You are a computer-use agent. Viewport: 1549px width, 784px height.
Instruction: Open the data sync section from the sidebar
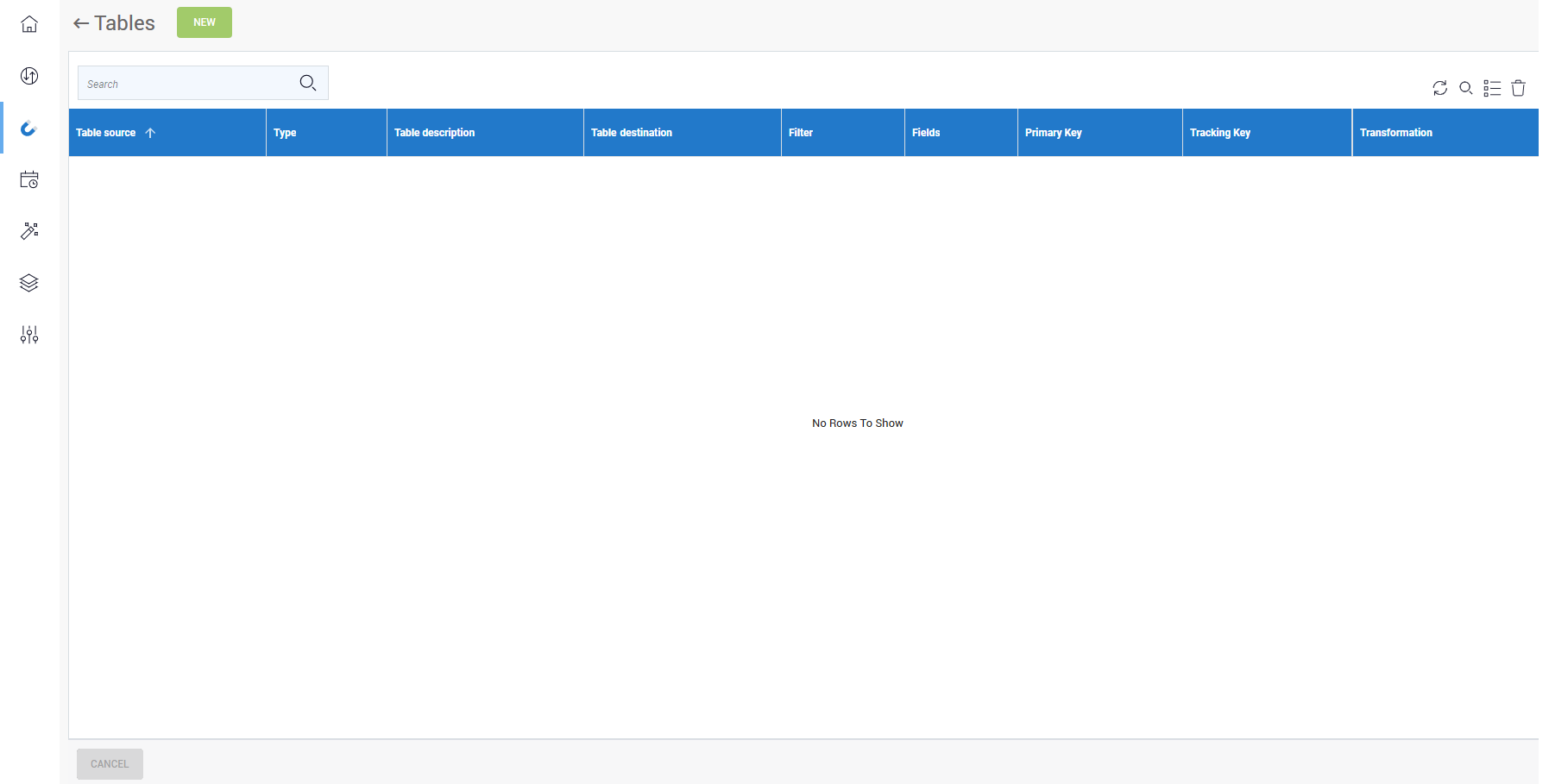pos(28,76)
